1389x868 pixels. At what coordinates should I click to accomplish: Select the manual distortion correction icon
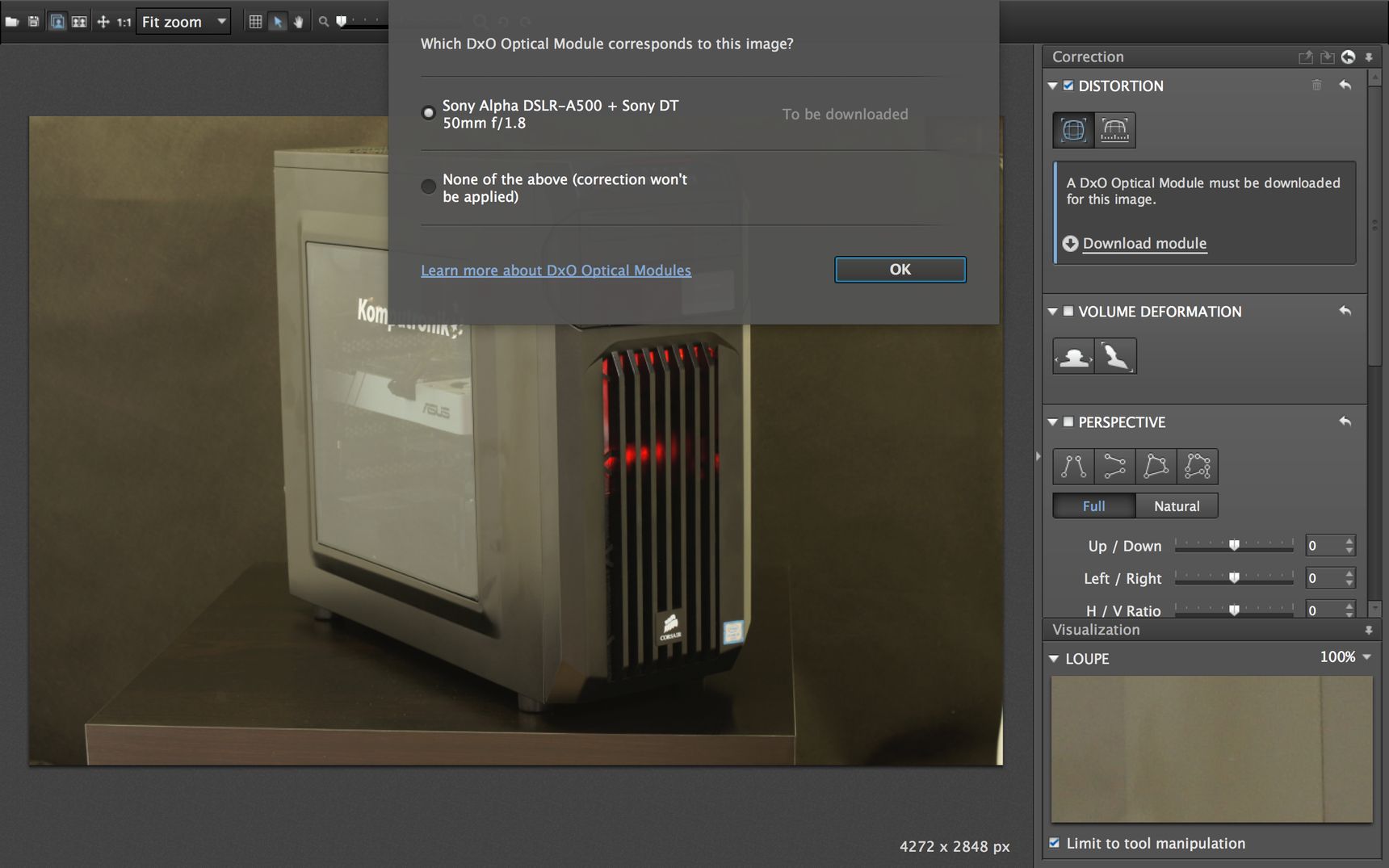[1115, 130]
